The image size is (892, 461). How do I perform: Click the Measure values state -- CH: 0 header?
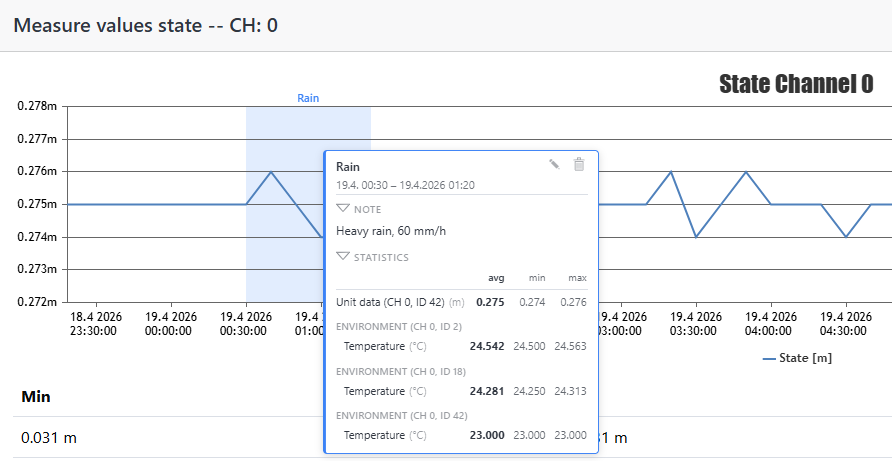coord(146,25)
